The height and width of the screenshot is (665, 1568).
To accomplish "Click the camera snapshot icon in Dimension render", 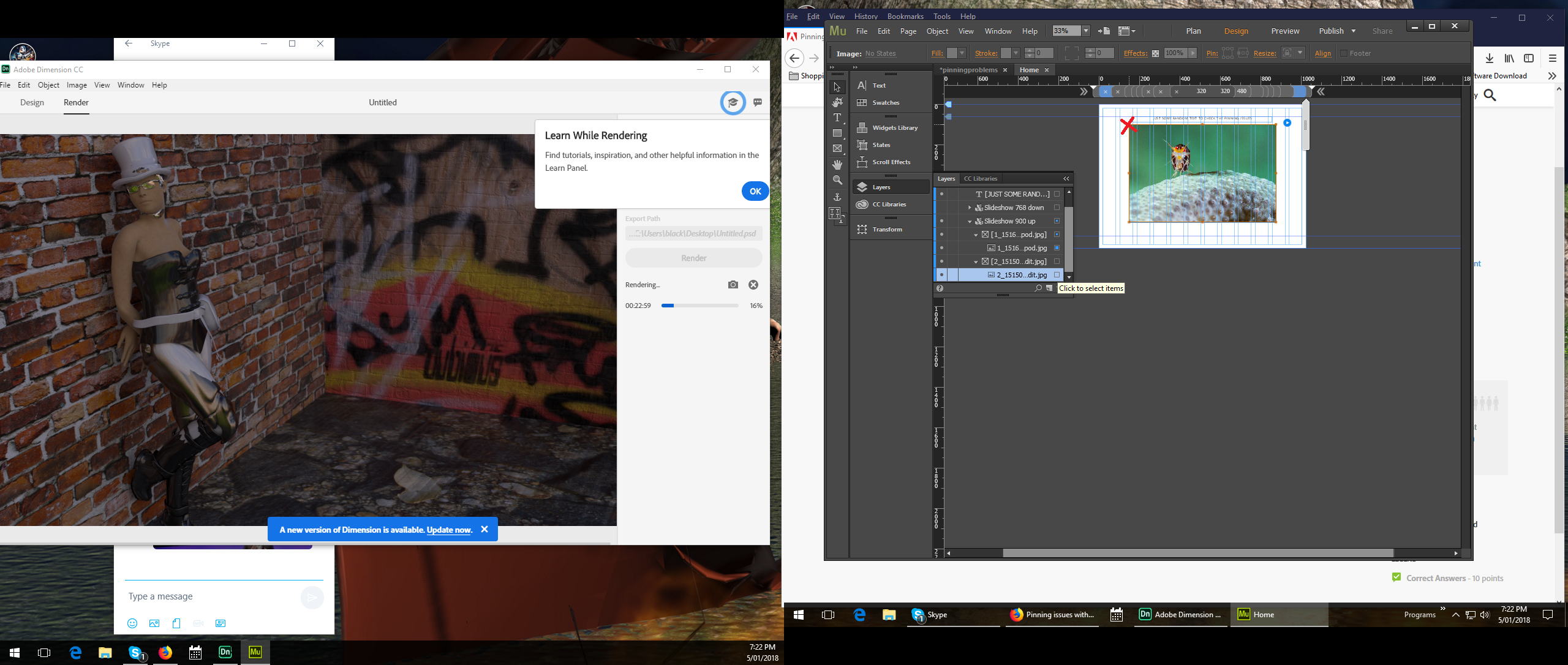I will (734, 285).
